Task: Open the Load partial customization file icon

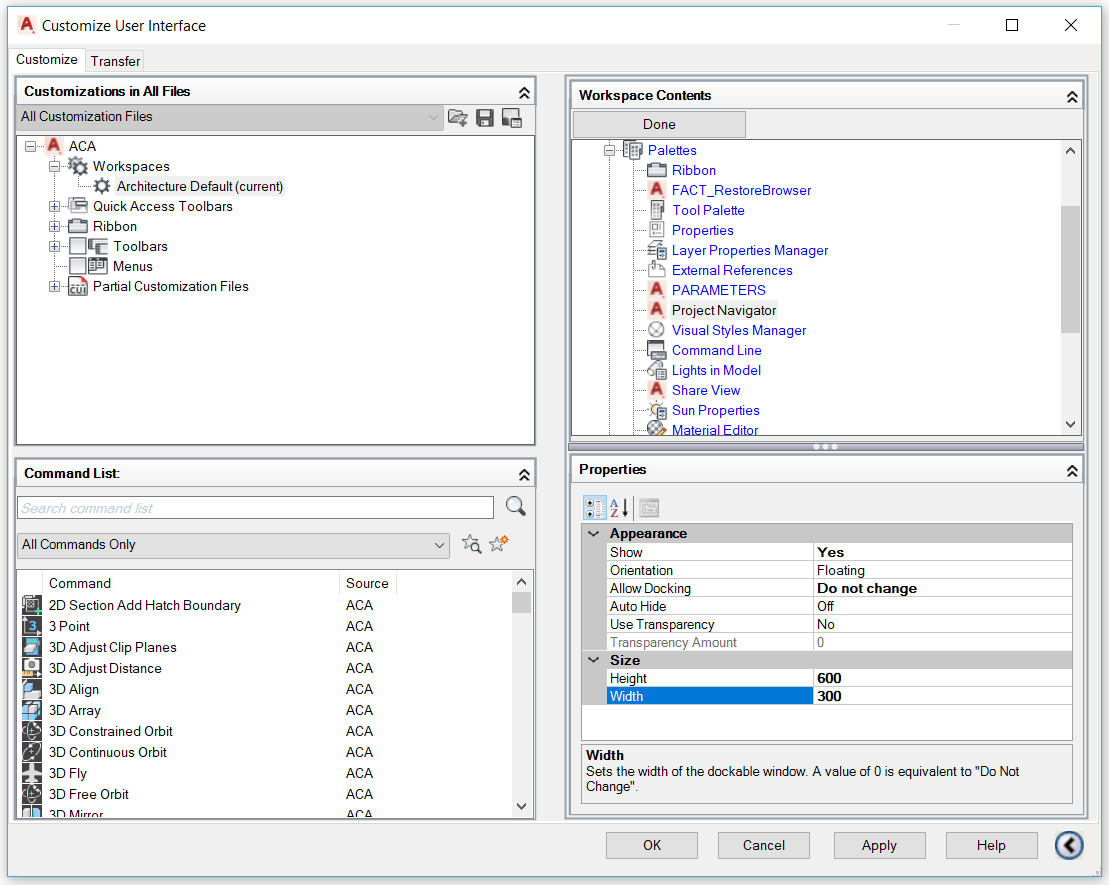Action: [458, 118]
